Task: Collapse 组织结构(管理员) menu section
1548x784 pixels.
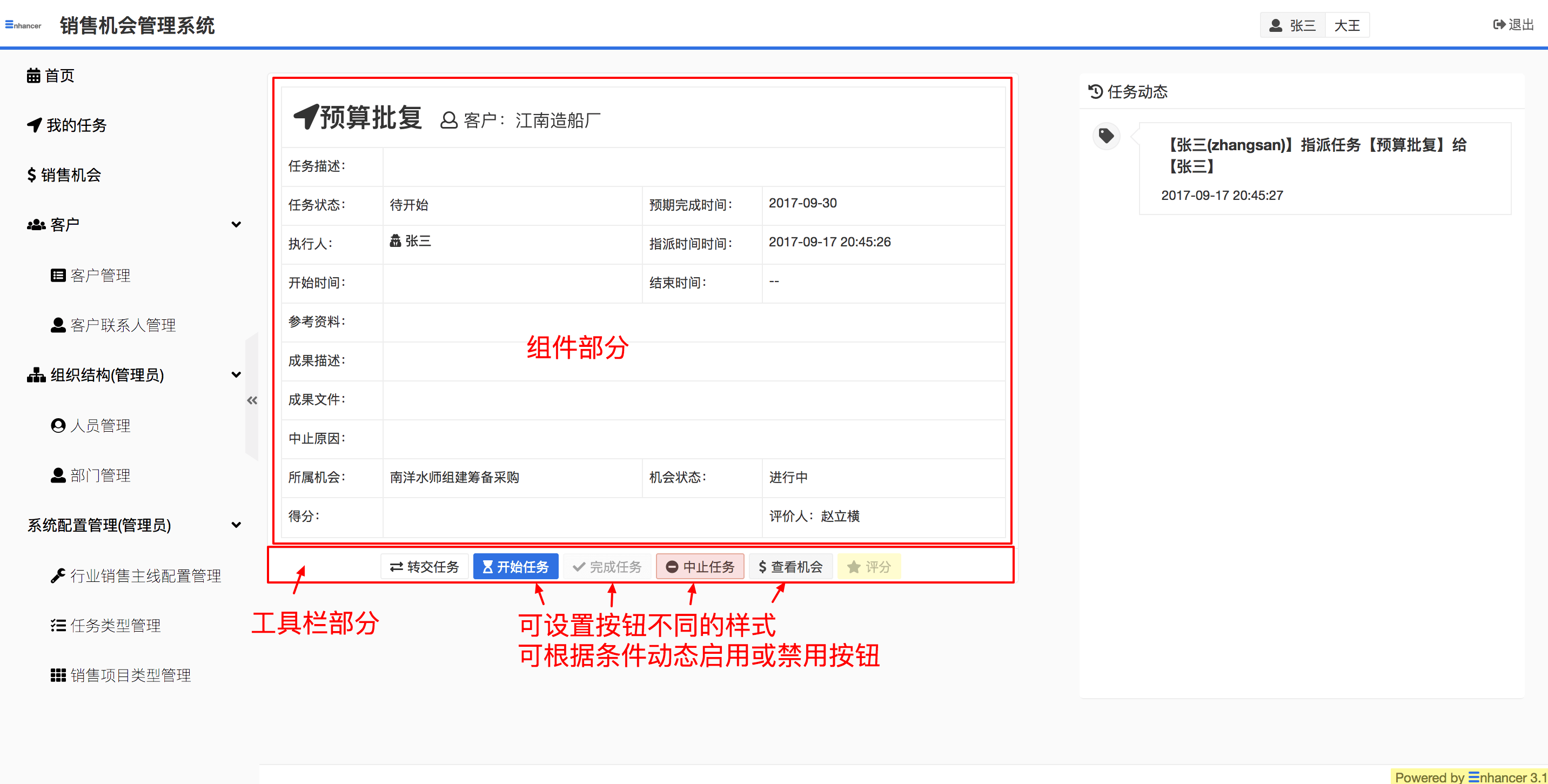Action: pos(236,375)
